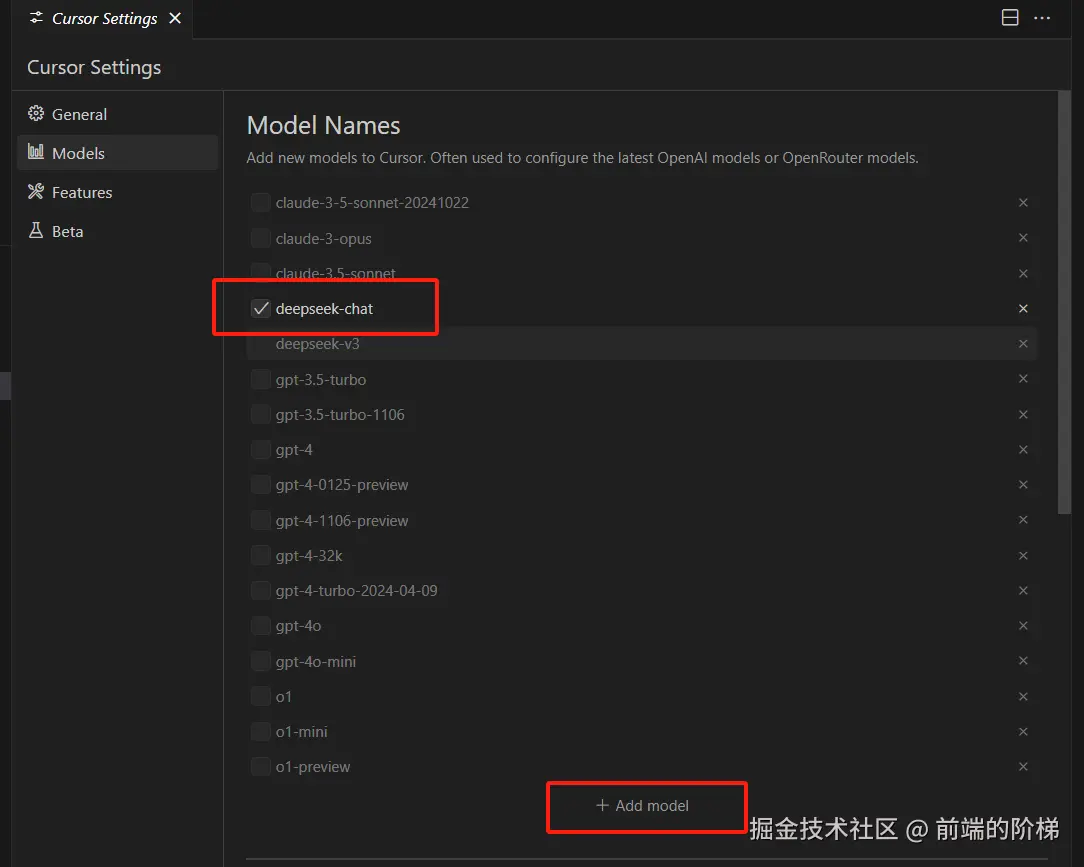Screen dimensions: 1084x867
Task: Click the claude-3.5-sonnet model name
Action: [335, 274]
